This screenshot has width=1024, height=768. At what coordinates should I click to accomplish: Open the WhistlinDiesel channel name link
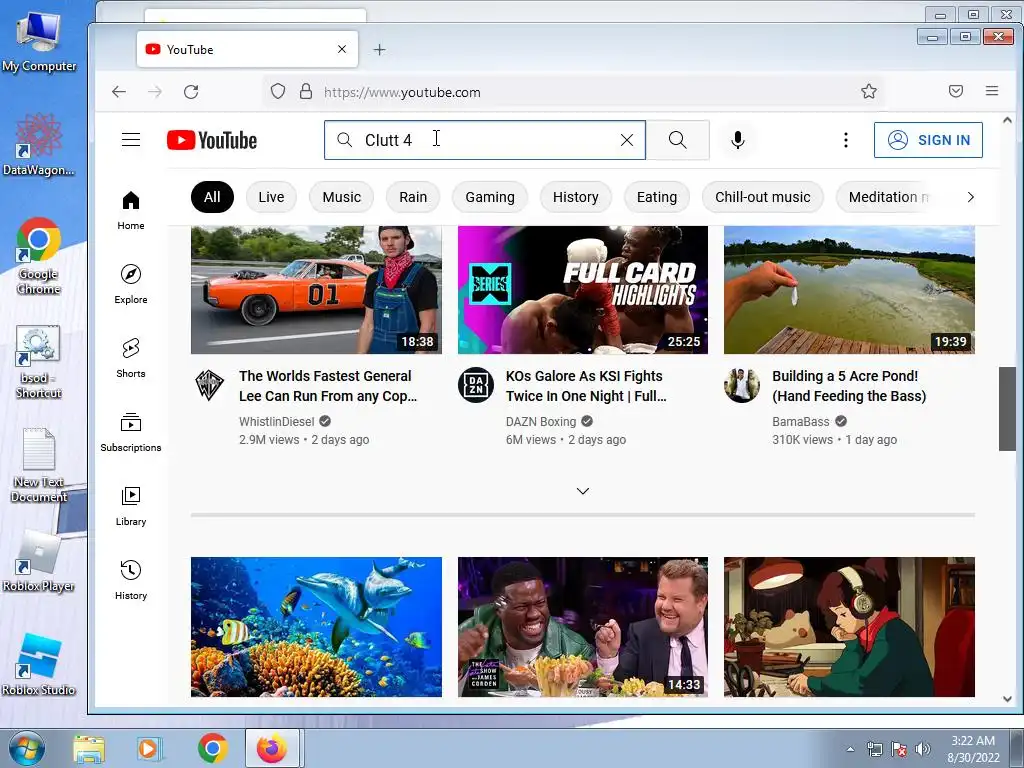click(276, 422)
